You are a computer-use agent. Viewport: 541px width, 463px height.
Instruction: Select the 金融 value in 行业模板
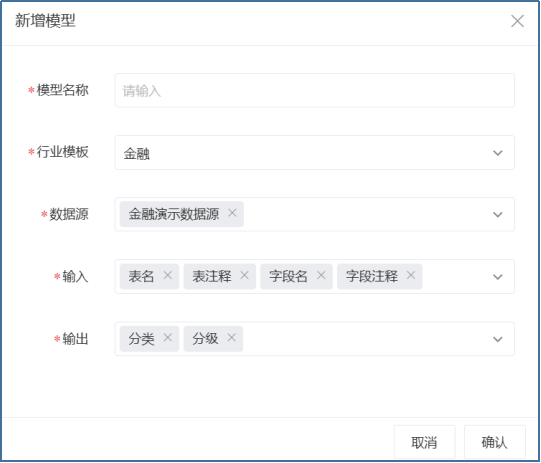click(x=137, y=154)
